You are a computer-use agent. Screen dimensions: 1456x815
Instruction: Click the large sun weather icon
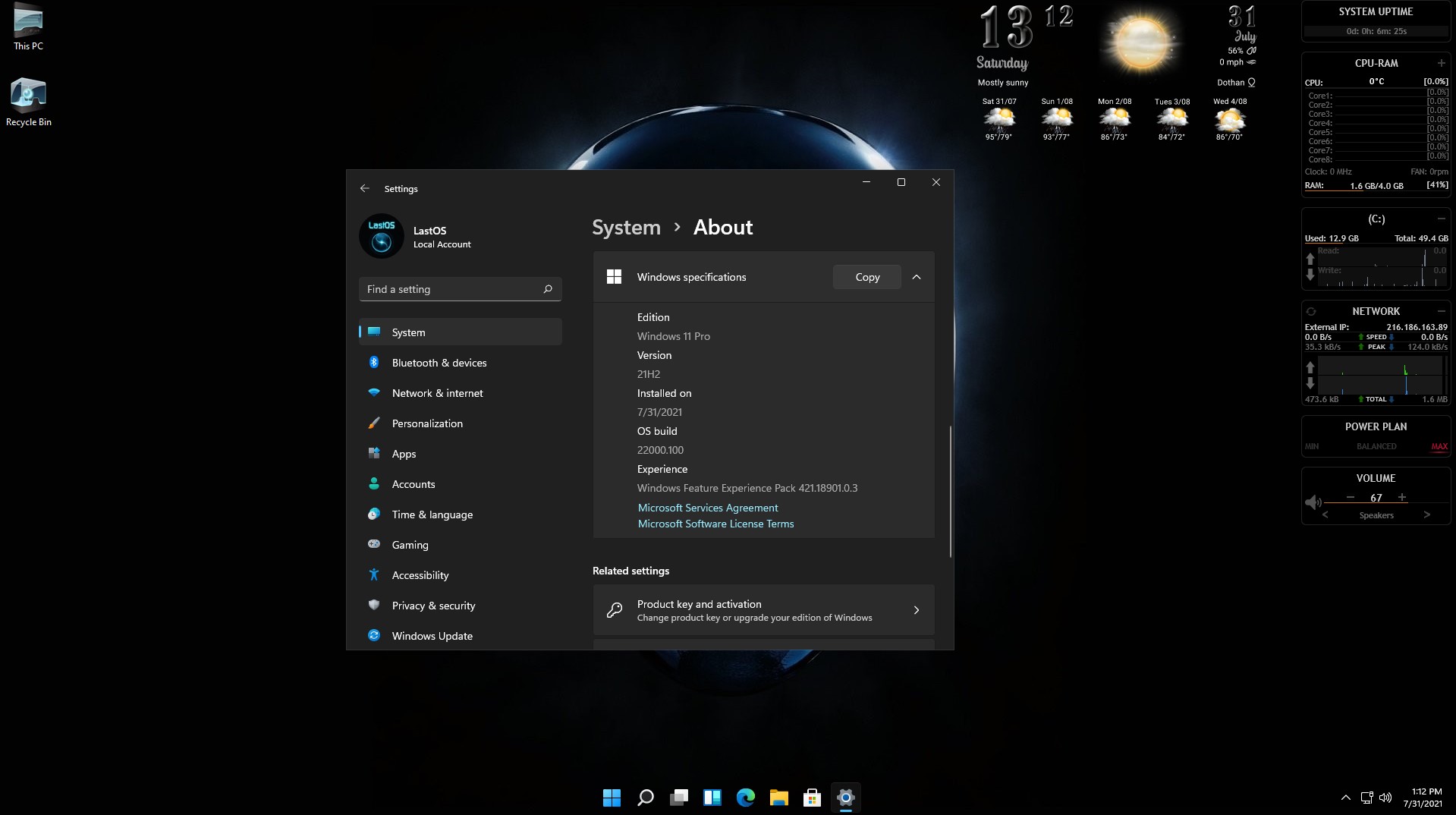tap(1141, 42)
